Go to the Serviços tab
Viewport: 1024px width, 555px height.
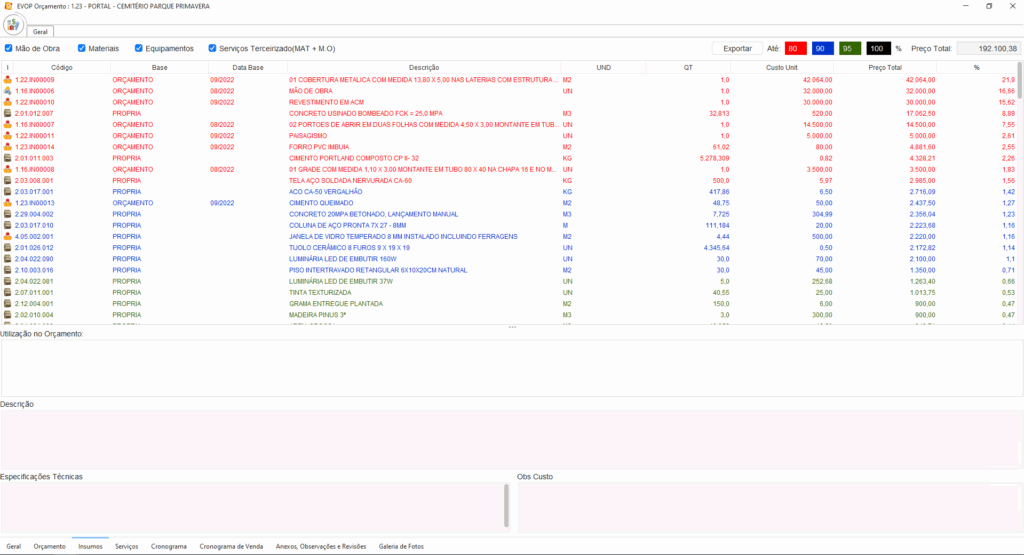click(x=126, y=547)
